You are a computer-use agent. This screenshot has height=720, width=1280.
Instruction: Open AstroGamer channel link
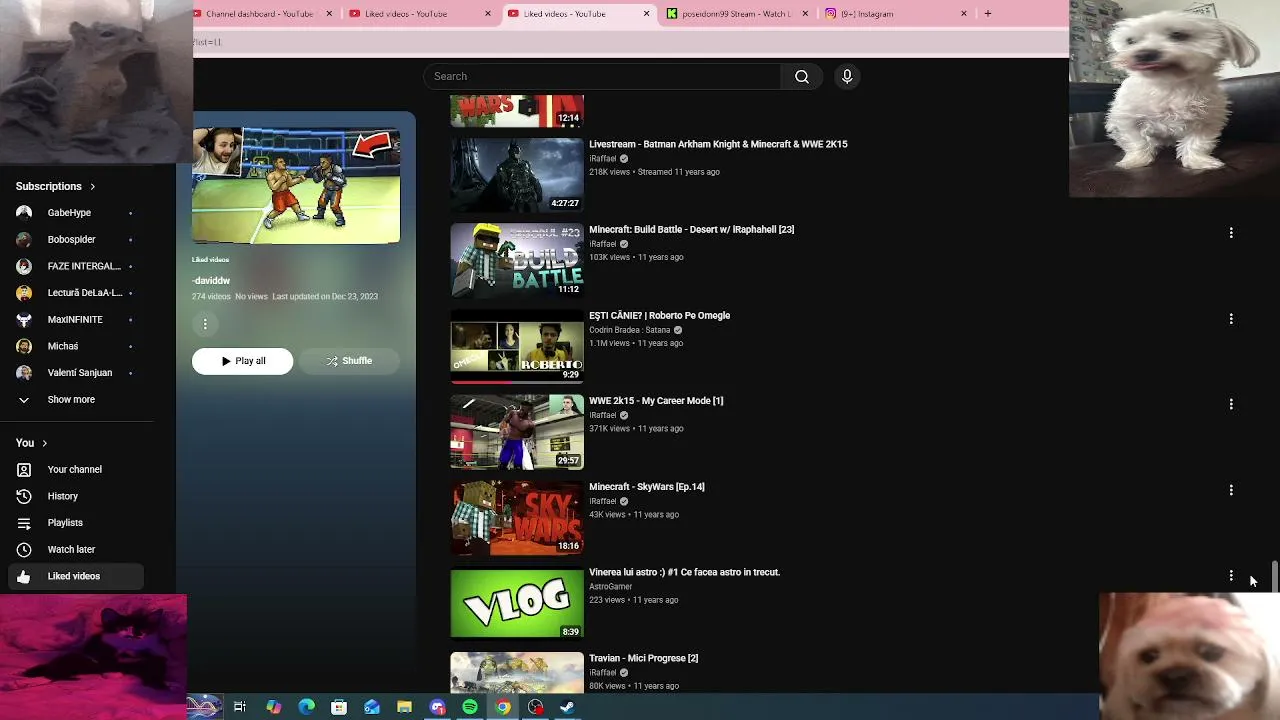610,587
